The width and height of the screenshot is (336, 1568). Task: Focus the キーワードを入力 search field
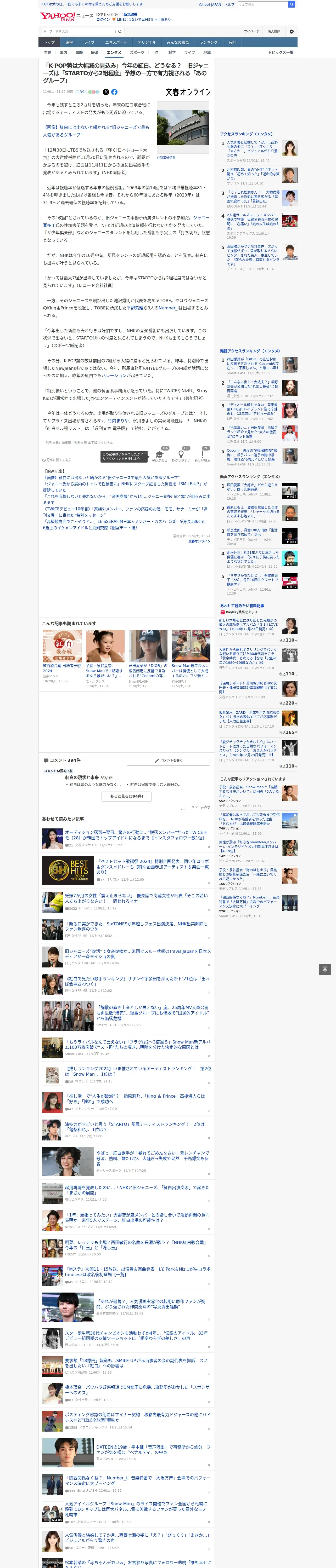[79, 32]
